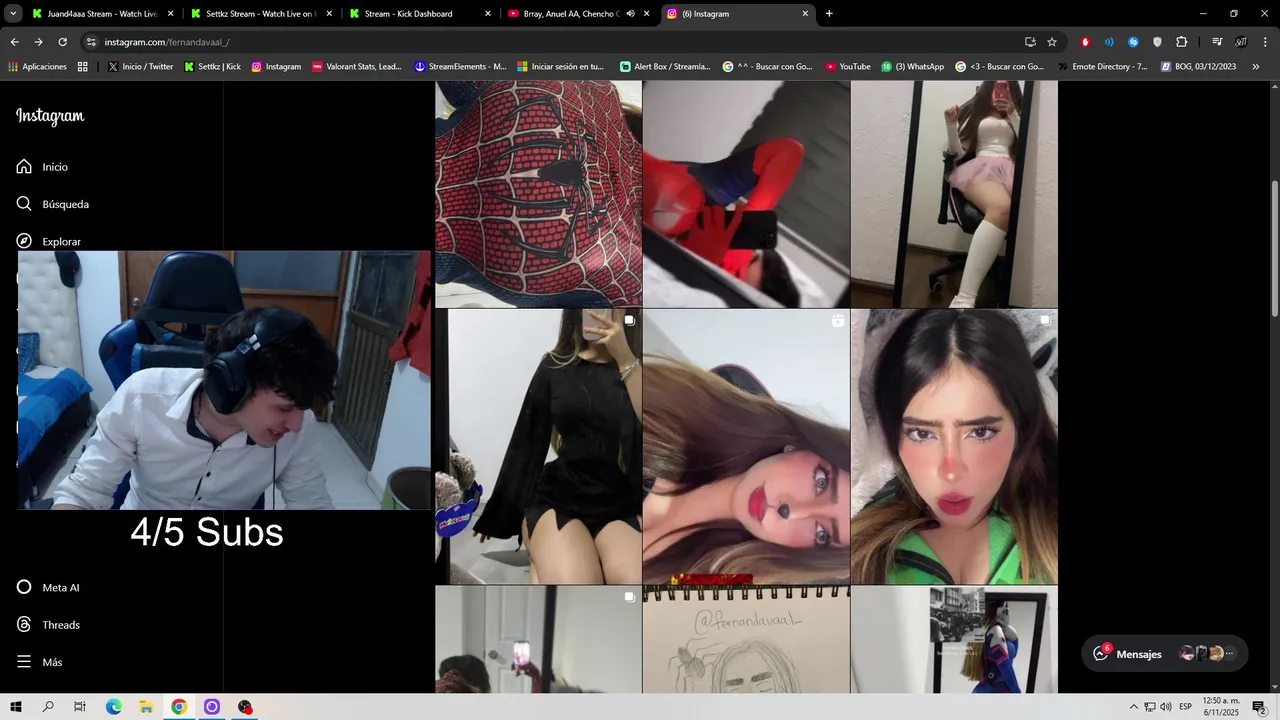This screenshot has width=1280, height=720.
Task: Expand the bookmarks overflow chevron
Action: pyautogui.click(x=1256, y=66)
